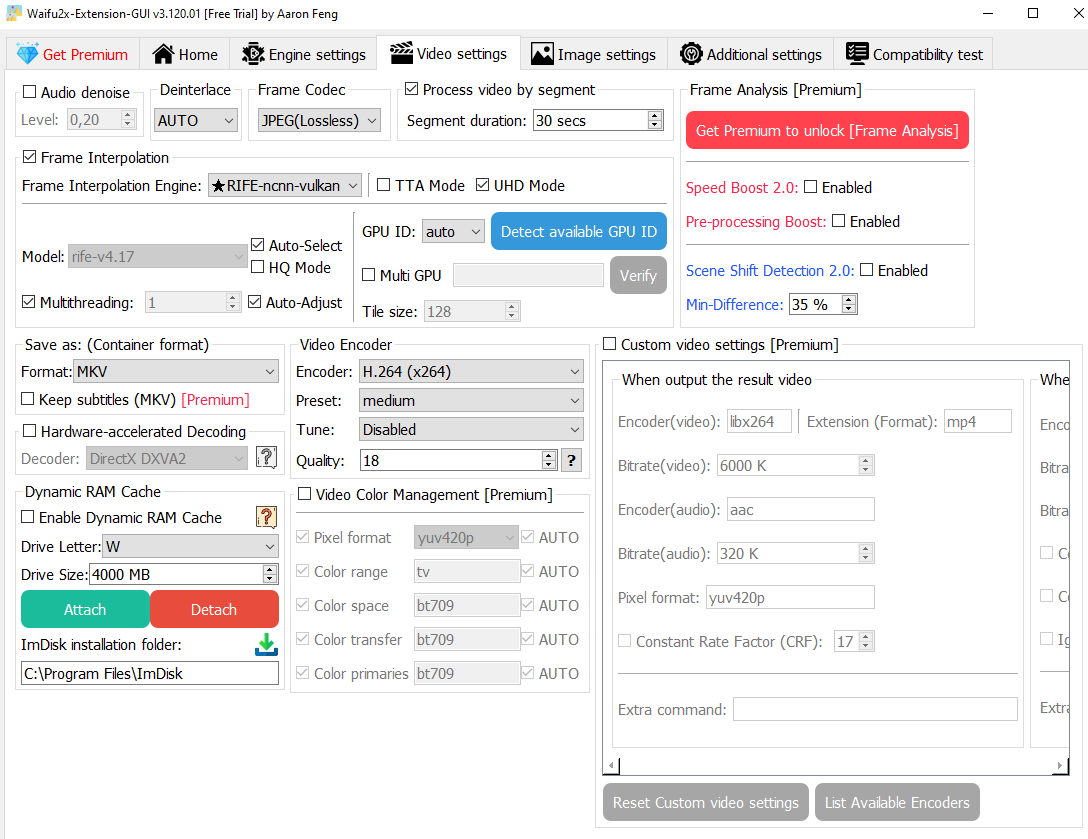Toggle the Multithreading checkbox

coord(28,302)
